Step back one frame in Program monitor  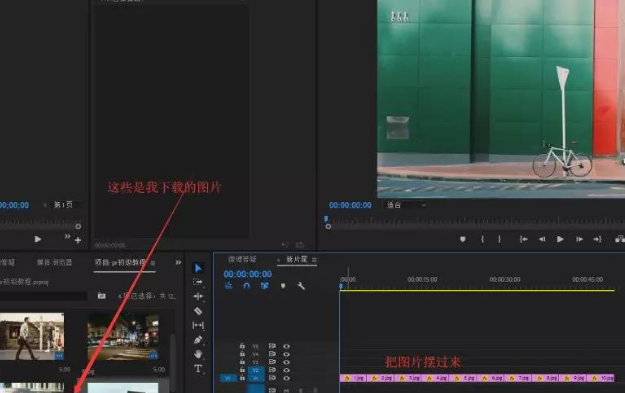tap(542, 239)
